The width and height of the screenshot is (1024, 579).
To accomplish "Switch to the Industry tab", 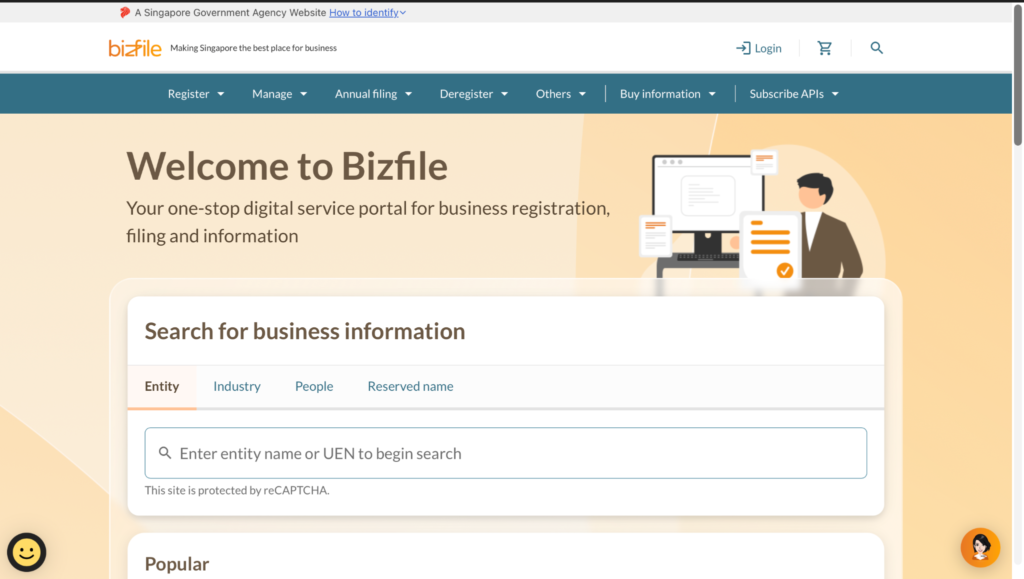I will [x=237, y=386].
